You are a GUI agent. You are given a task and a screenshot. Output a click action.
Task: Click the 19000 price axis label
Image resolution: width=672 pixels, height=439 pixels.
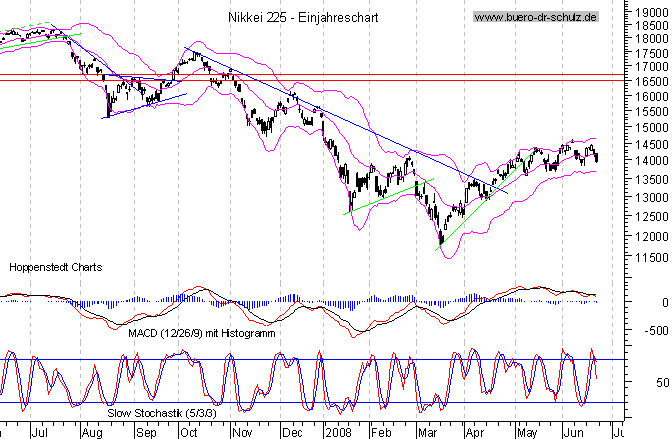[646, 14]
